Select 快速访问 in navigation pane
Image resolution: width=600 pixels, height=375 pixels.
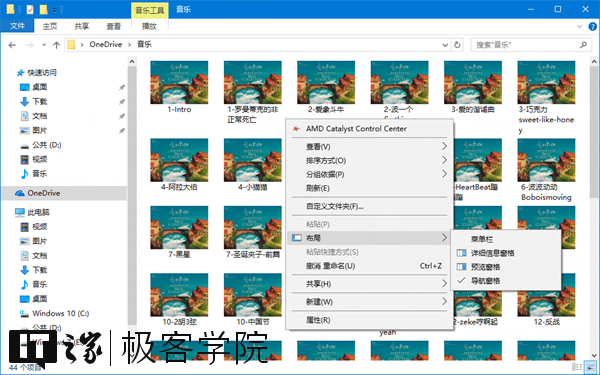[x=42, y=72]
